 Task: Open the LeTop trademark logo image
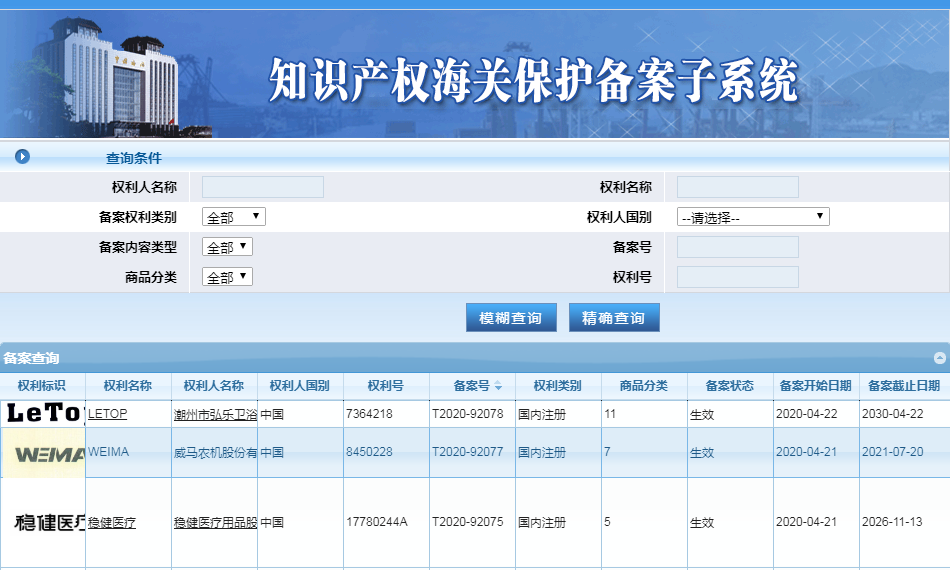(x=43, y=413)
